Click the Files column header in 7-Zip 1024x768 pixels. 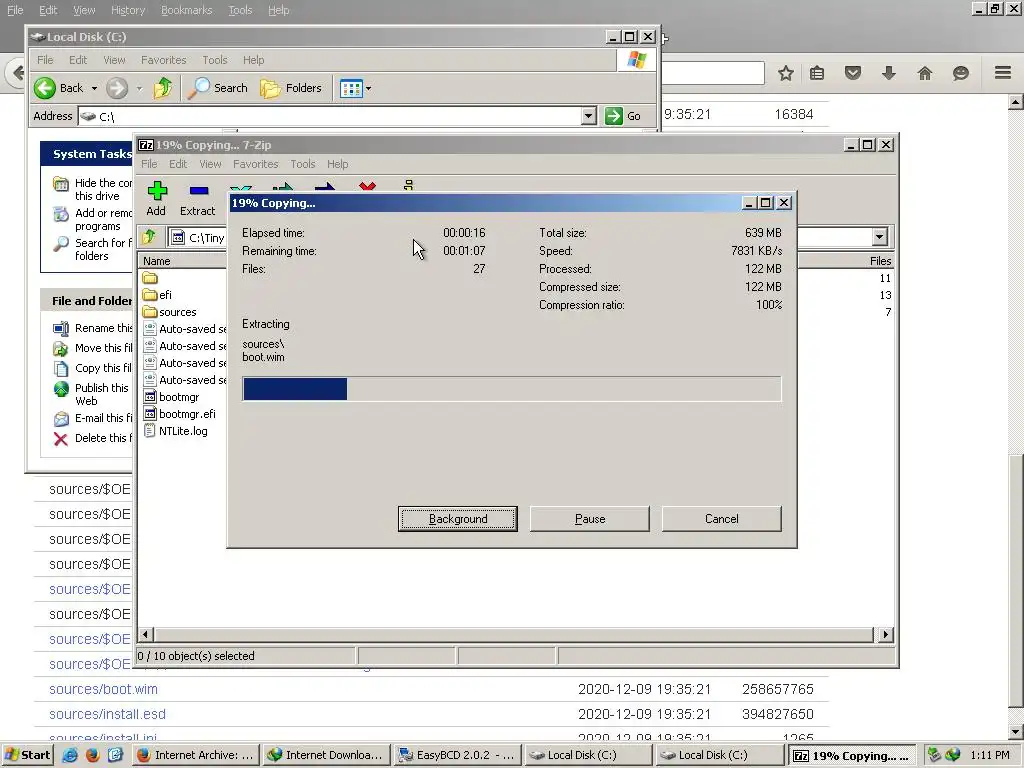click(846, 261)
